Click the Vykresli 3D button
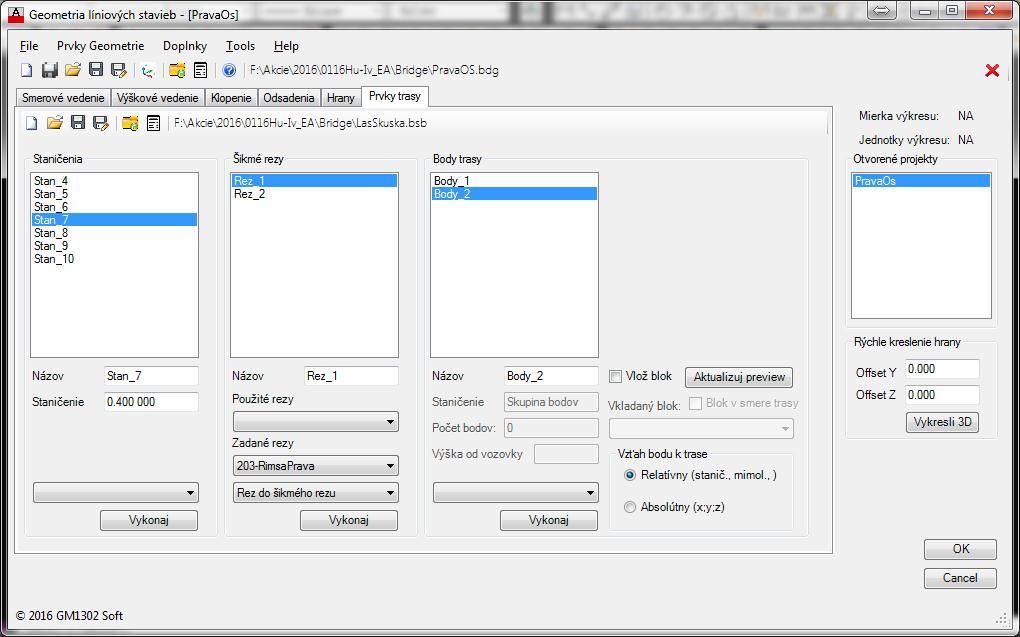 (942, 422)
